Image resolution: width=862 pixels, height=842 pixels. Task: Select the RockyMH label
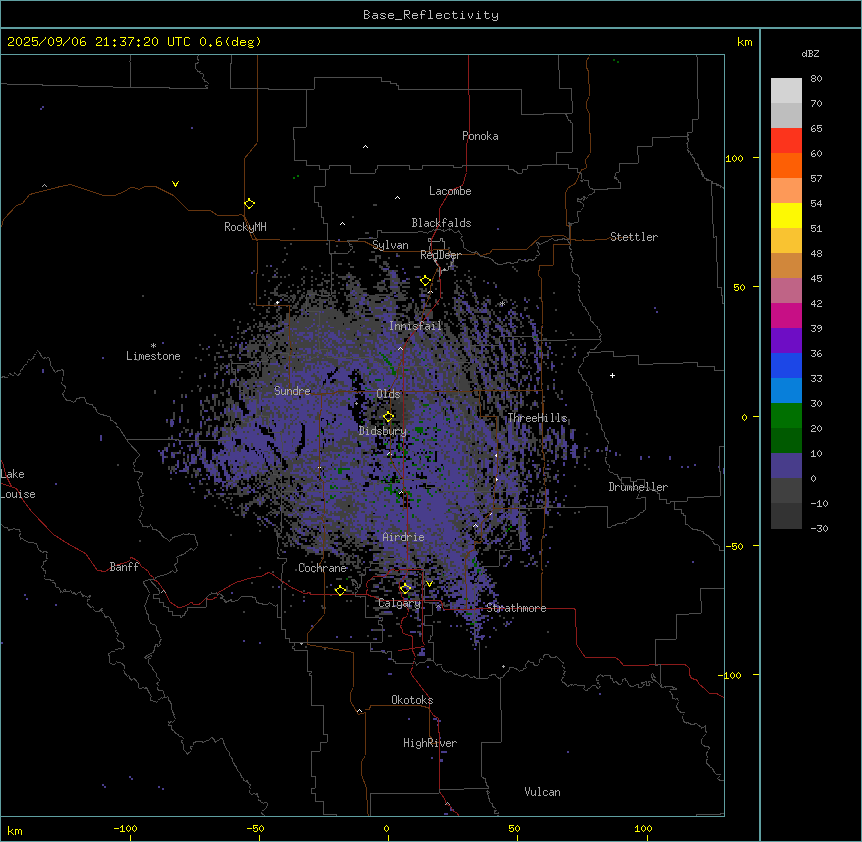[245, 227]
